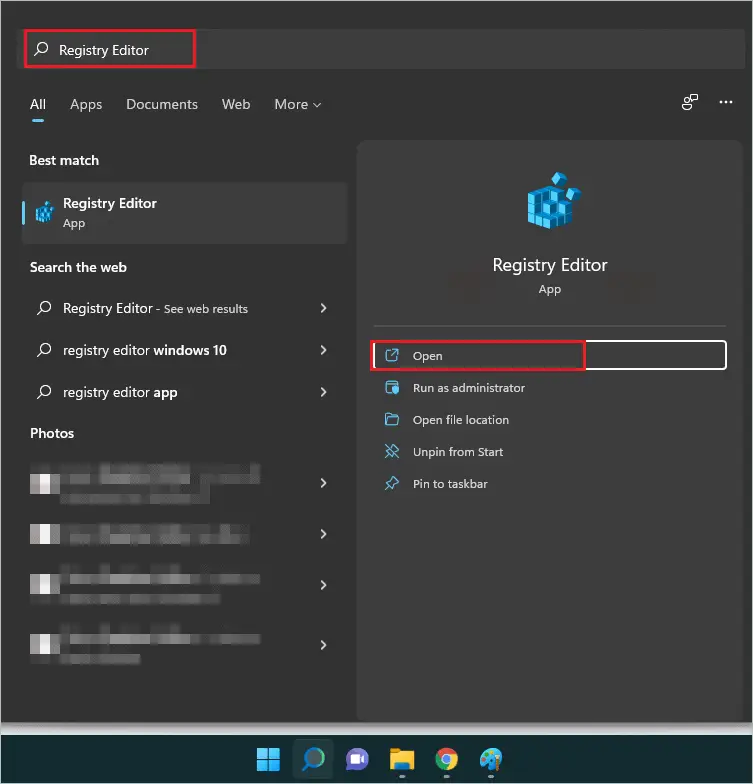
Task: Expand chevron of fourth Photos result
Action: [x=324, y=645]
